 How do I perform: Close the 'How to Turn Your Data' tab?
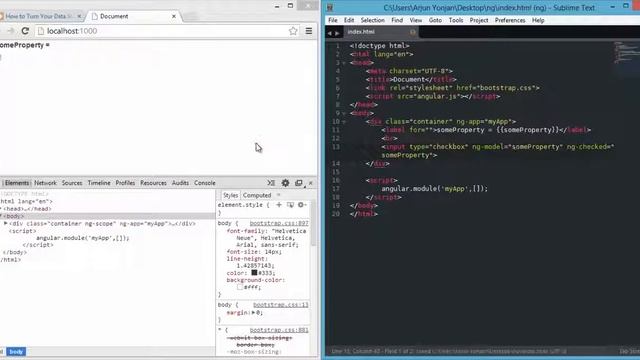pos(79,16)
